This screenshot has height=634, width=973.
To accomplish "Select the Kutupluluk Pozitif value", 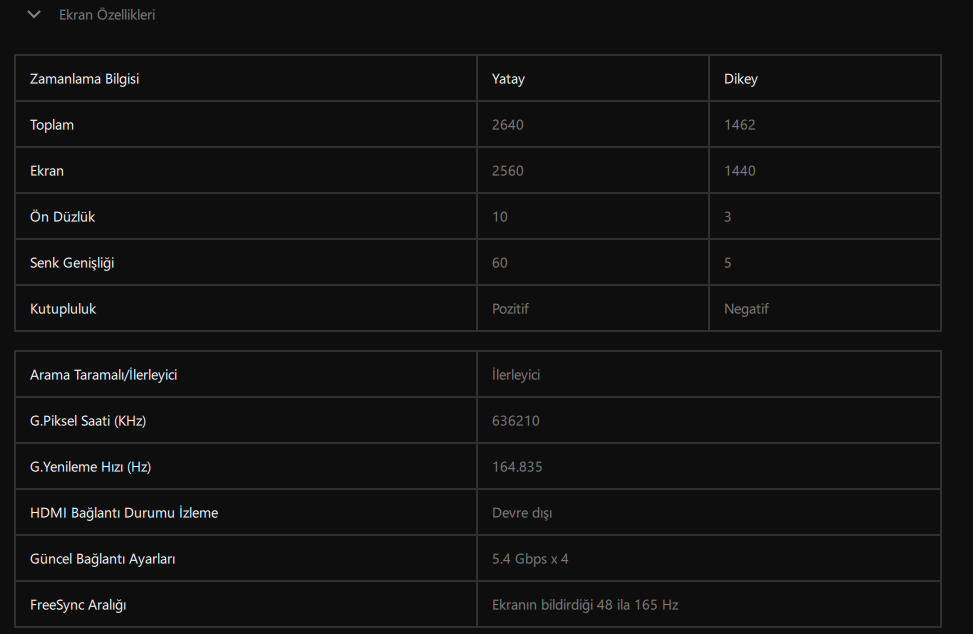I will (510, 308).
